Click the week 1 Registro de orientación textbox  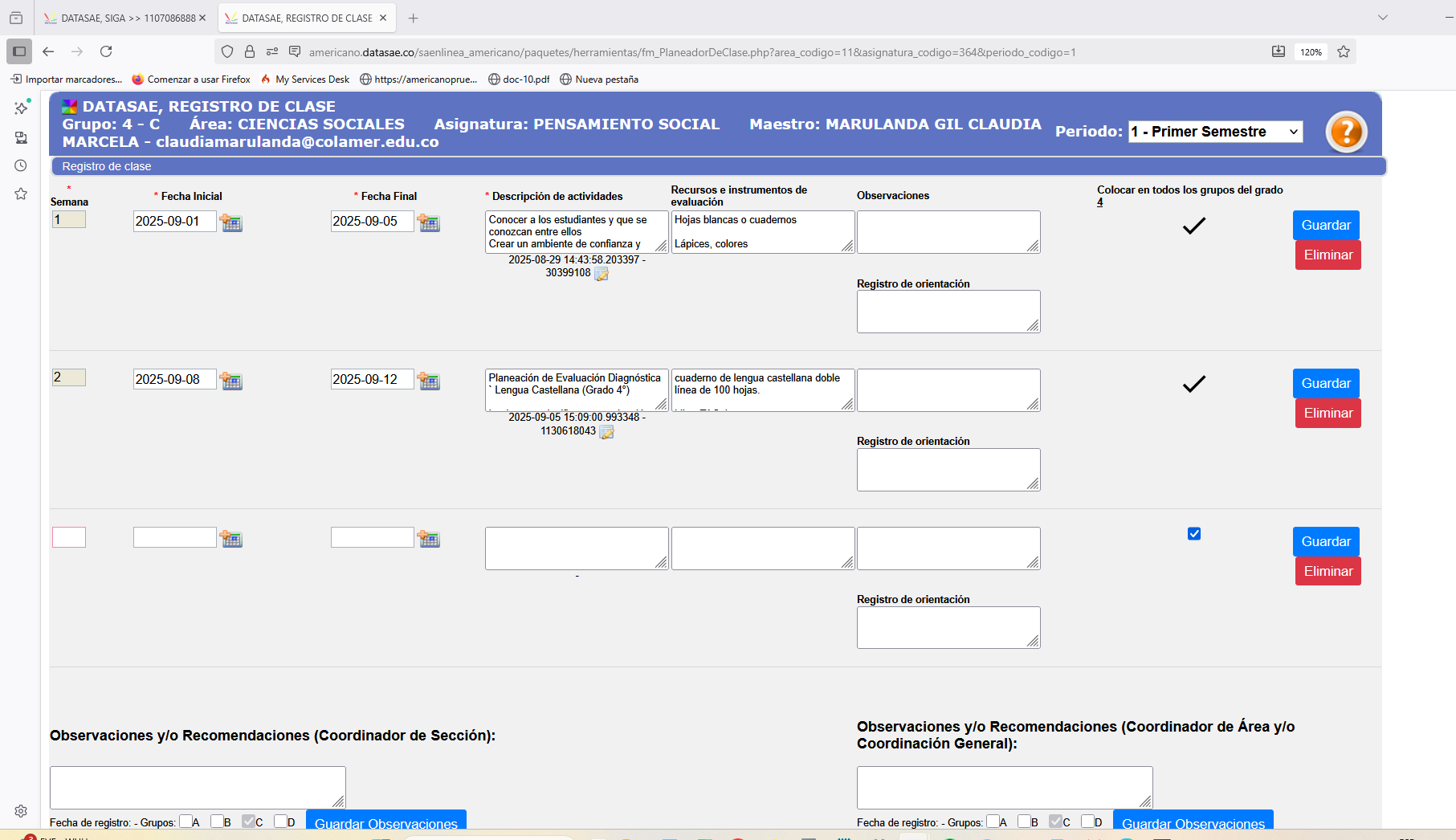pyautogui.click(x=948, y=311)
